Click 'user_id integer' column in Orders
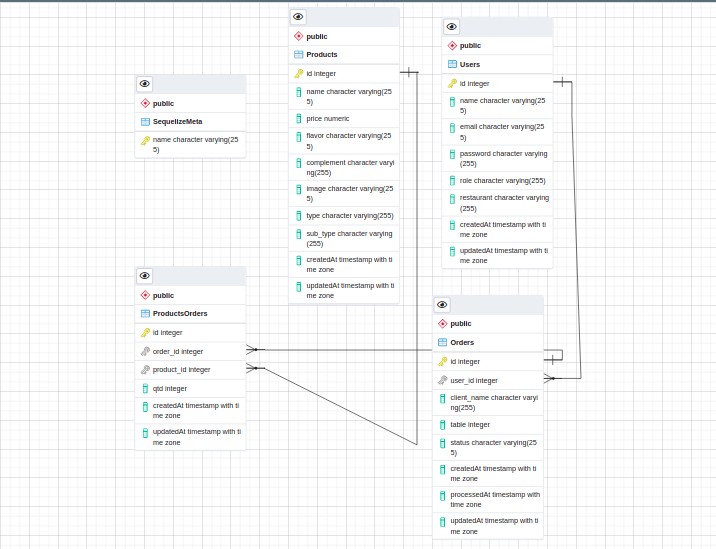716x549 pixels. (x=474, y=380)
